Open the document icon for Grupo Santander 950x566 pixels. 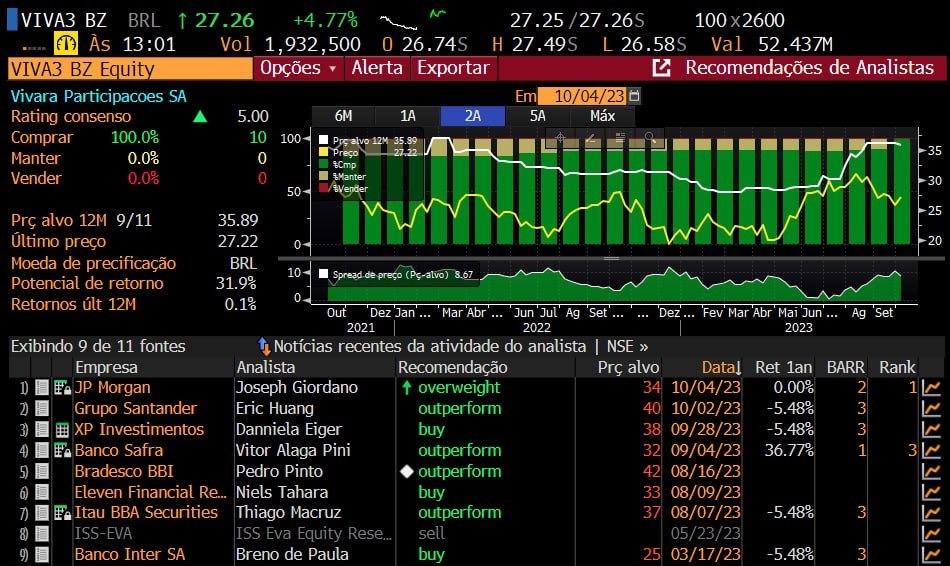[x=42, y=409]
